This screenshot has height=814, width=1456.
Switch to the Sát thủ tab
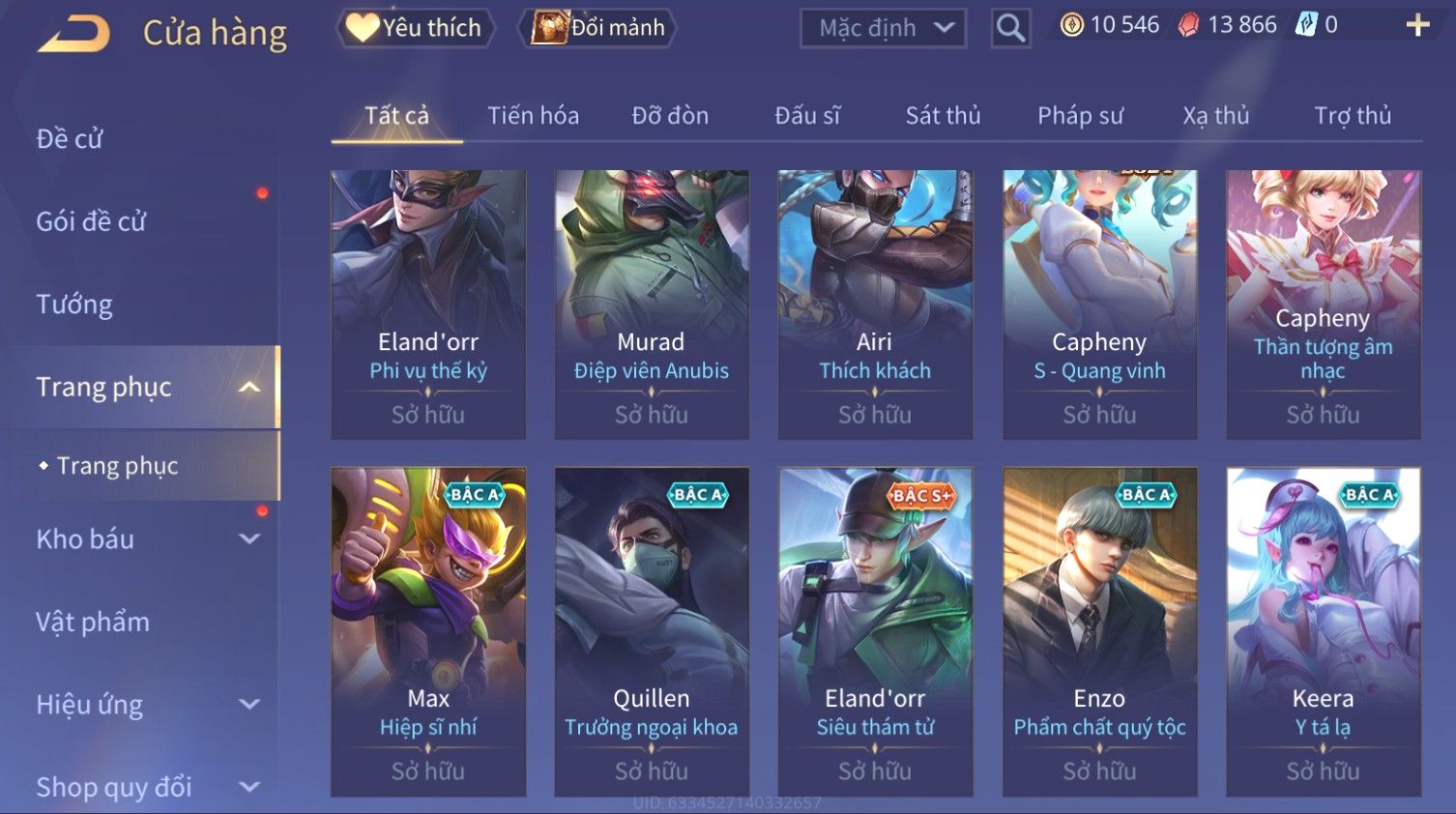(943, 116)
